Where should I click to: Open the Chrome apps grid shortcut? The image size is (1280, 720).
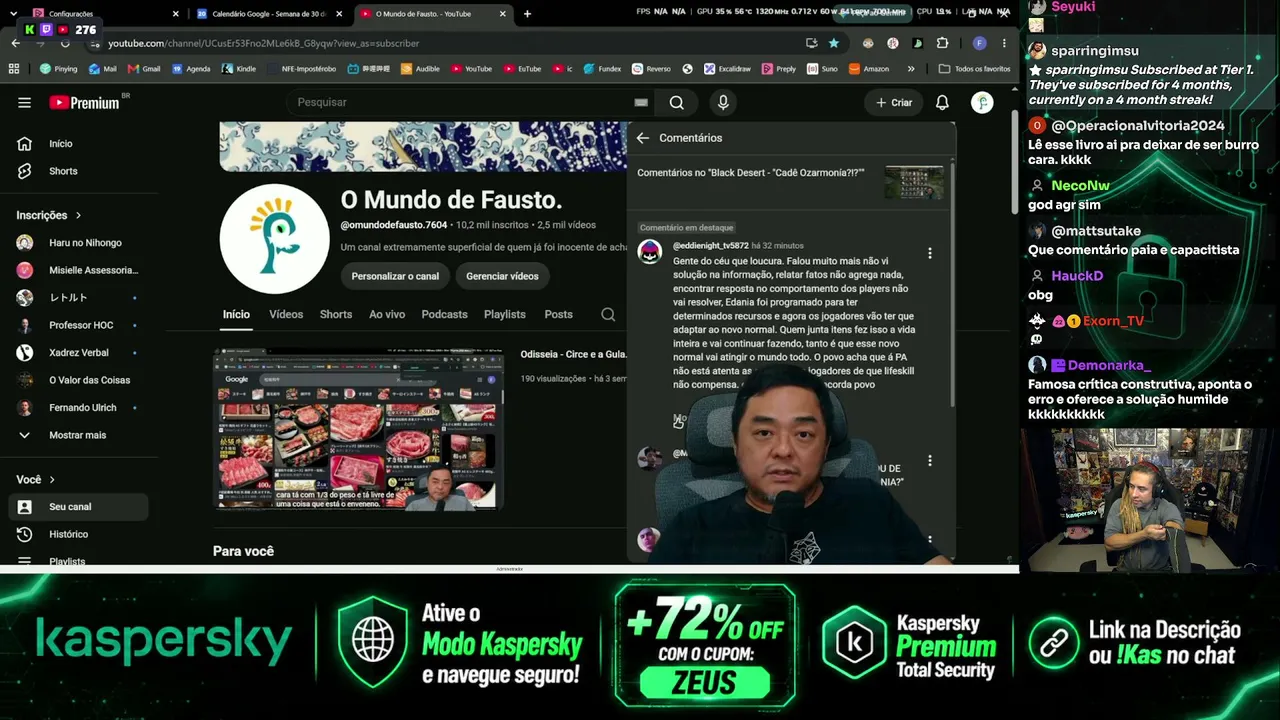[x=14, y=69]
